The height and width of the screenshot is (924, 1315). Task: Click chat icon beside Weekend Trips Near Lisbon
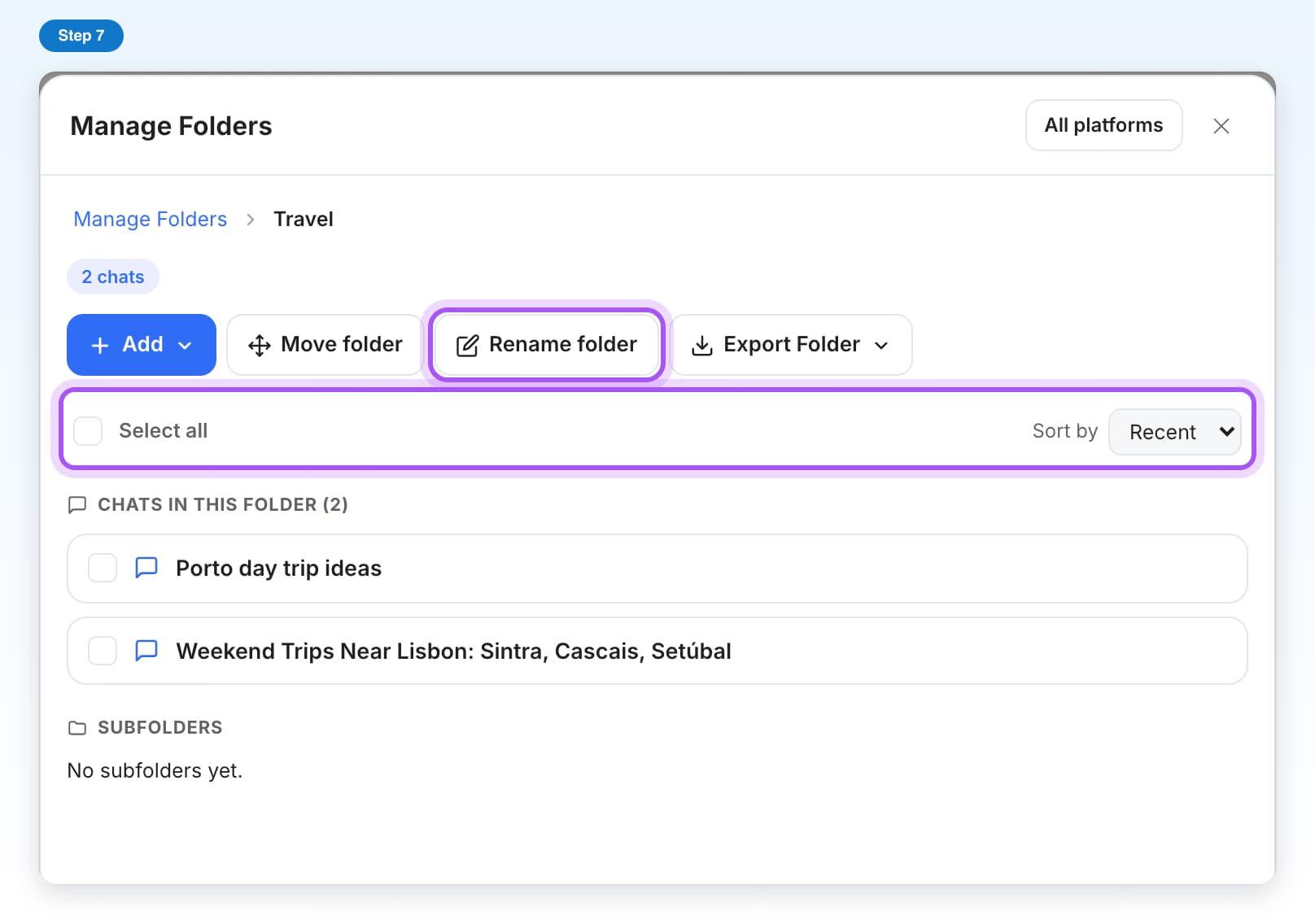[x=146, y=651]
